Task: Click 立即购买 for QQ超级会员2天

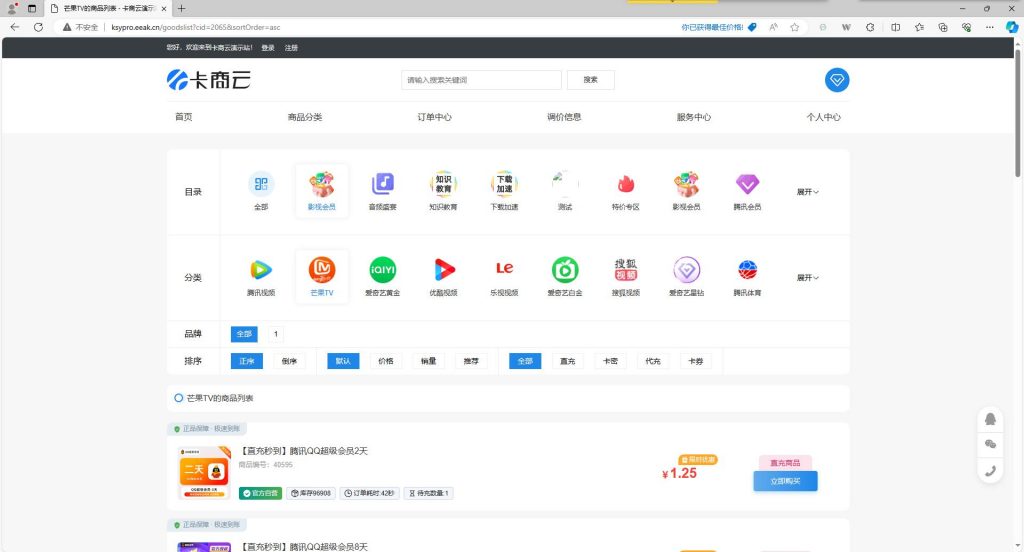Action: click(785, 481)
